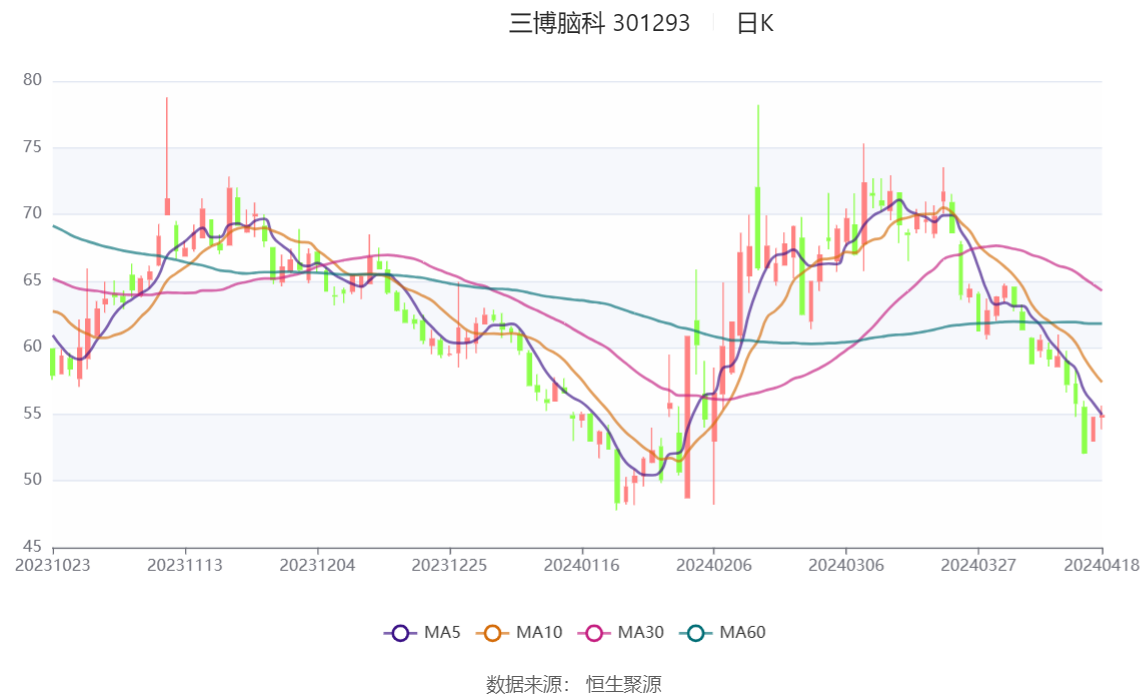Click the 80 price axis label
1148x699 pixels.
coord(32,80)
